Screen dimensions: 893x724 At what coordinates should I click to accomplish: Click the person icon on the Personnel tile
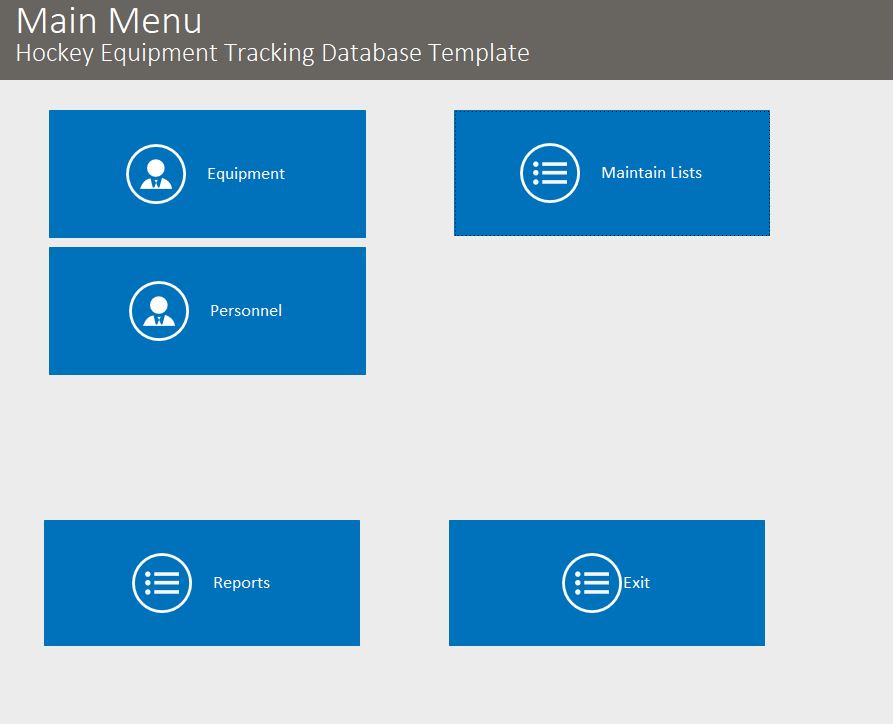click(x=159, y=311)
